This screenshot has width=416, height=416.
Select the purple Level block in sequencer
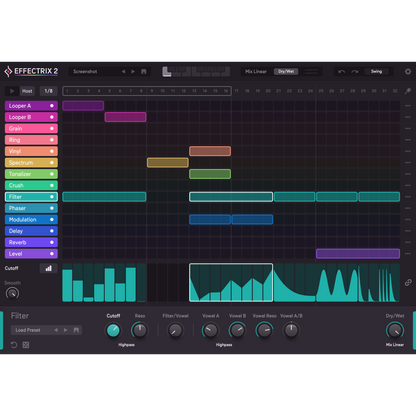pos(358,254)
